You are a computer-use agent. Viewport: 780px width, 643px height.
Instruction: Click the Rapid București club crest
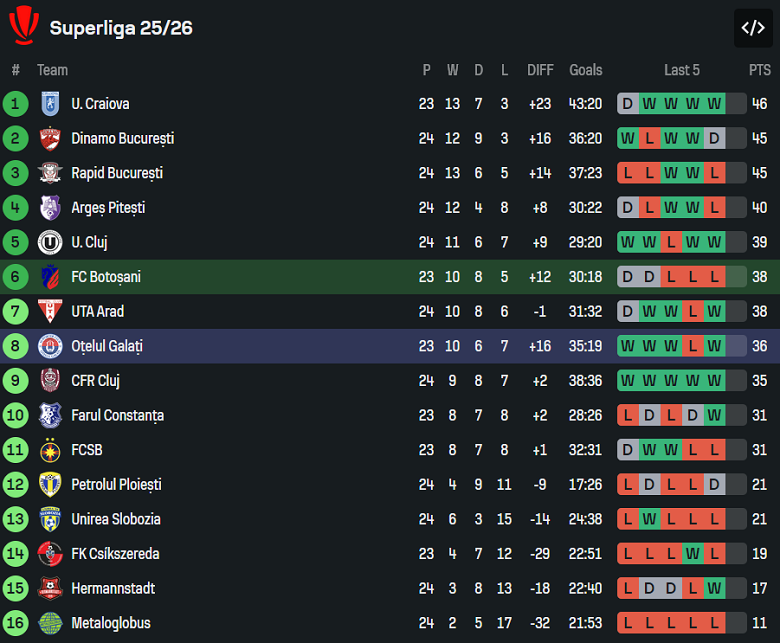click(x=49, y=173)
